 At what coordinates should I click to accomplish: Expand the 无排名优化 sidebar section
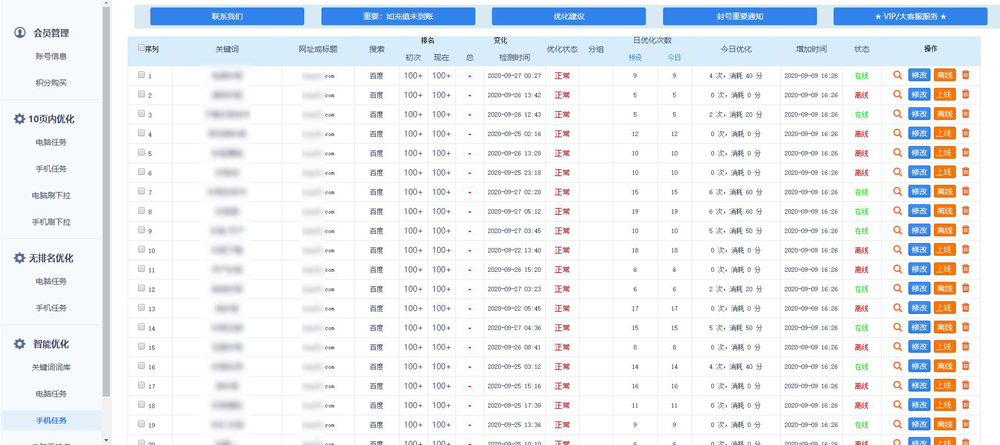click(x=50, y=258)
